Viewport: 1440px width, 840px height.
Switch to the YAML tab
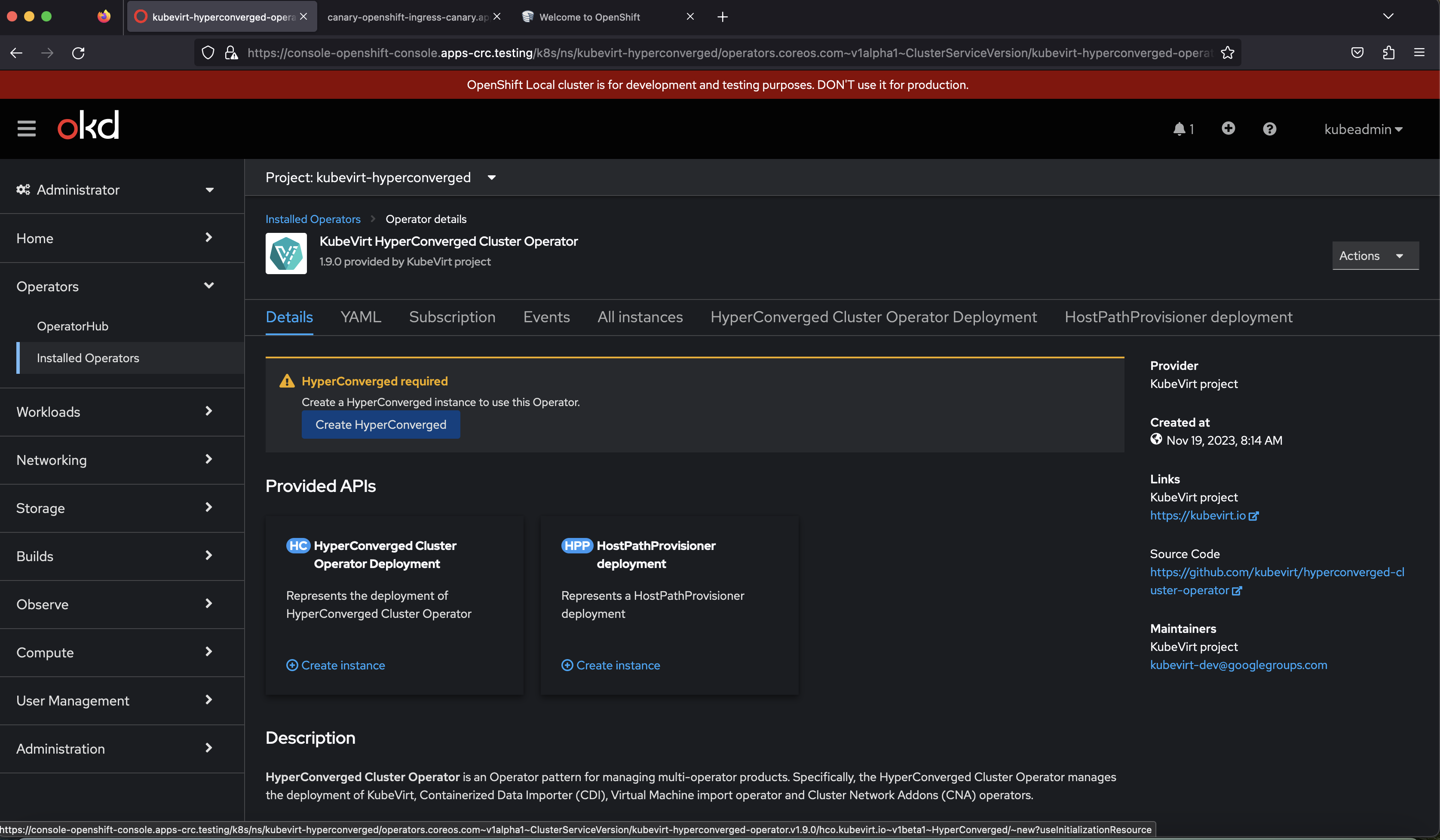tap(361, 317)
